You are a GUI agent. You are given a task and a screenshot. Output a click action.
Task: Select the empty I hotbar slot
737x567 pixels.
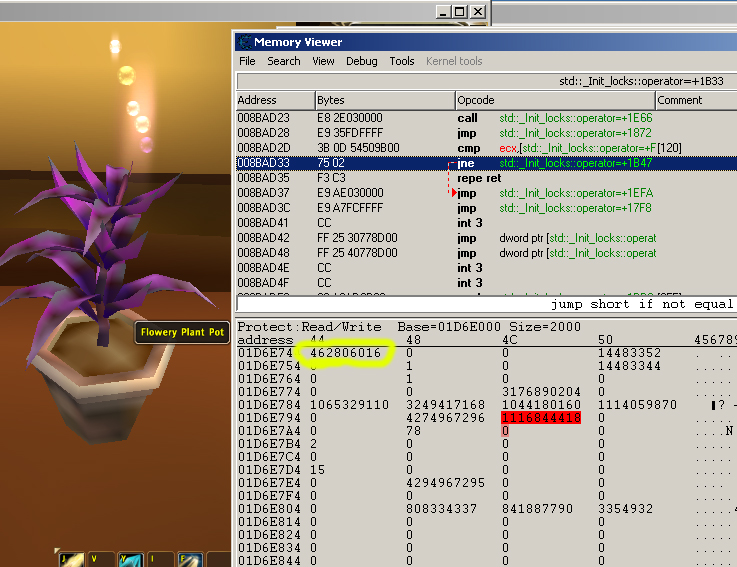pyautogui.click(x=160, y=559)
